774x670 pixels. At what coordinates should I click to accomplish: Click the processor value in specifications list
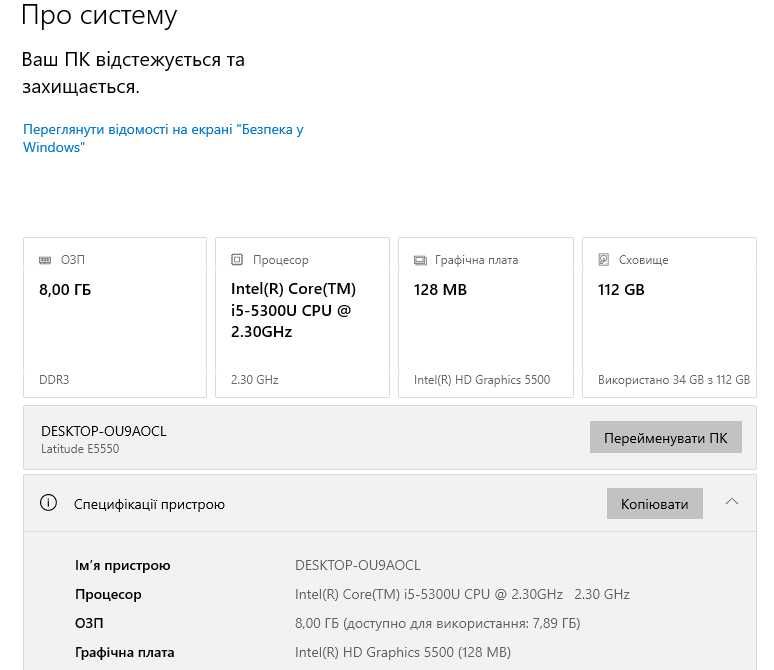(x=462, y=594)
